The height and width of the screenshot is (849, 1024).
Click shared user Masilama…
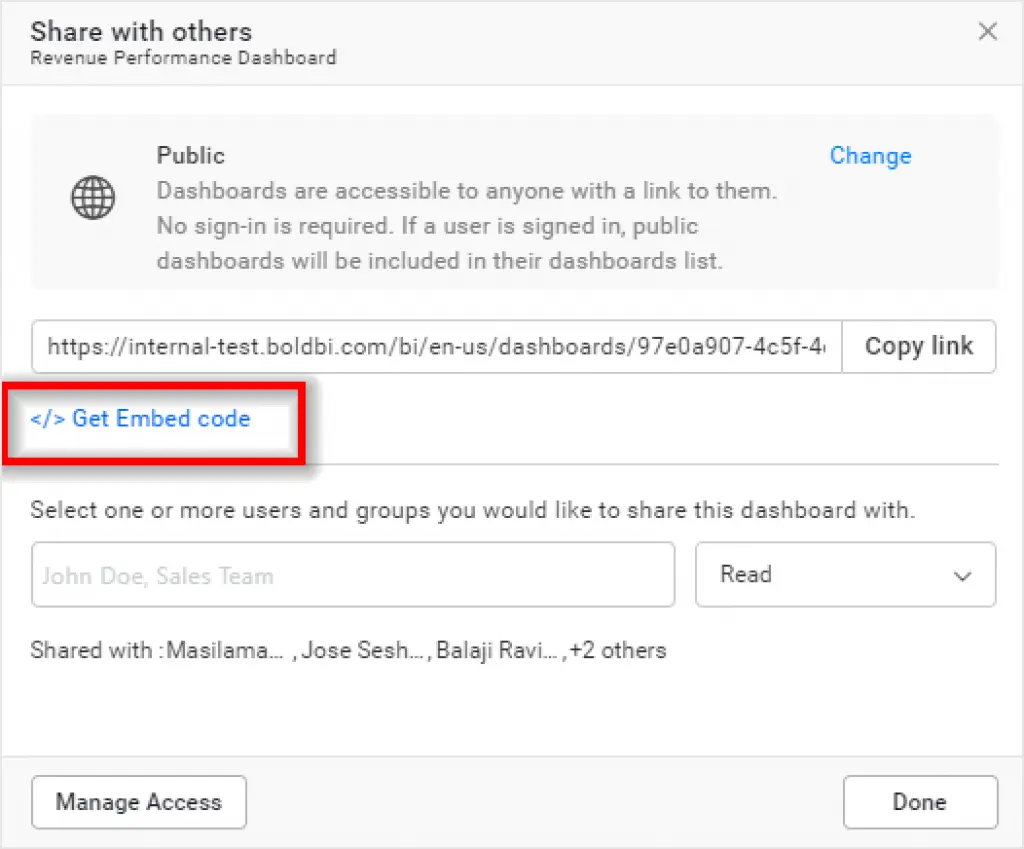click(225, 651)
